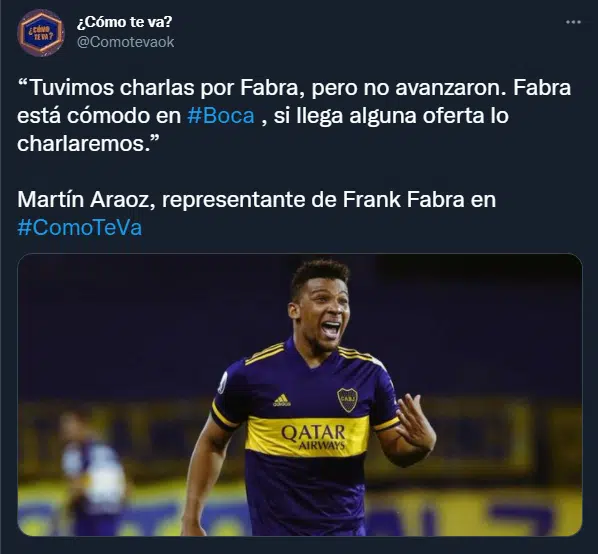Click the text 'si llega alguna oferta lo'

[391, 116]
